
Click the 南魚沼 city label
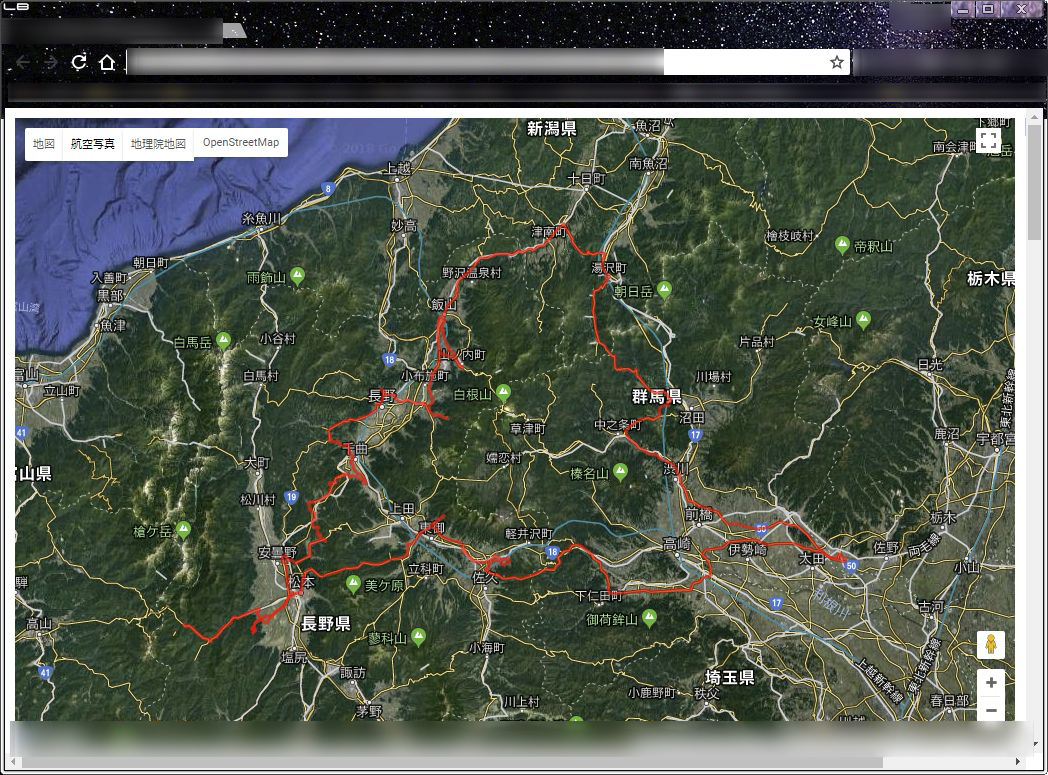point(648,163)
